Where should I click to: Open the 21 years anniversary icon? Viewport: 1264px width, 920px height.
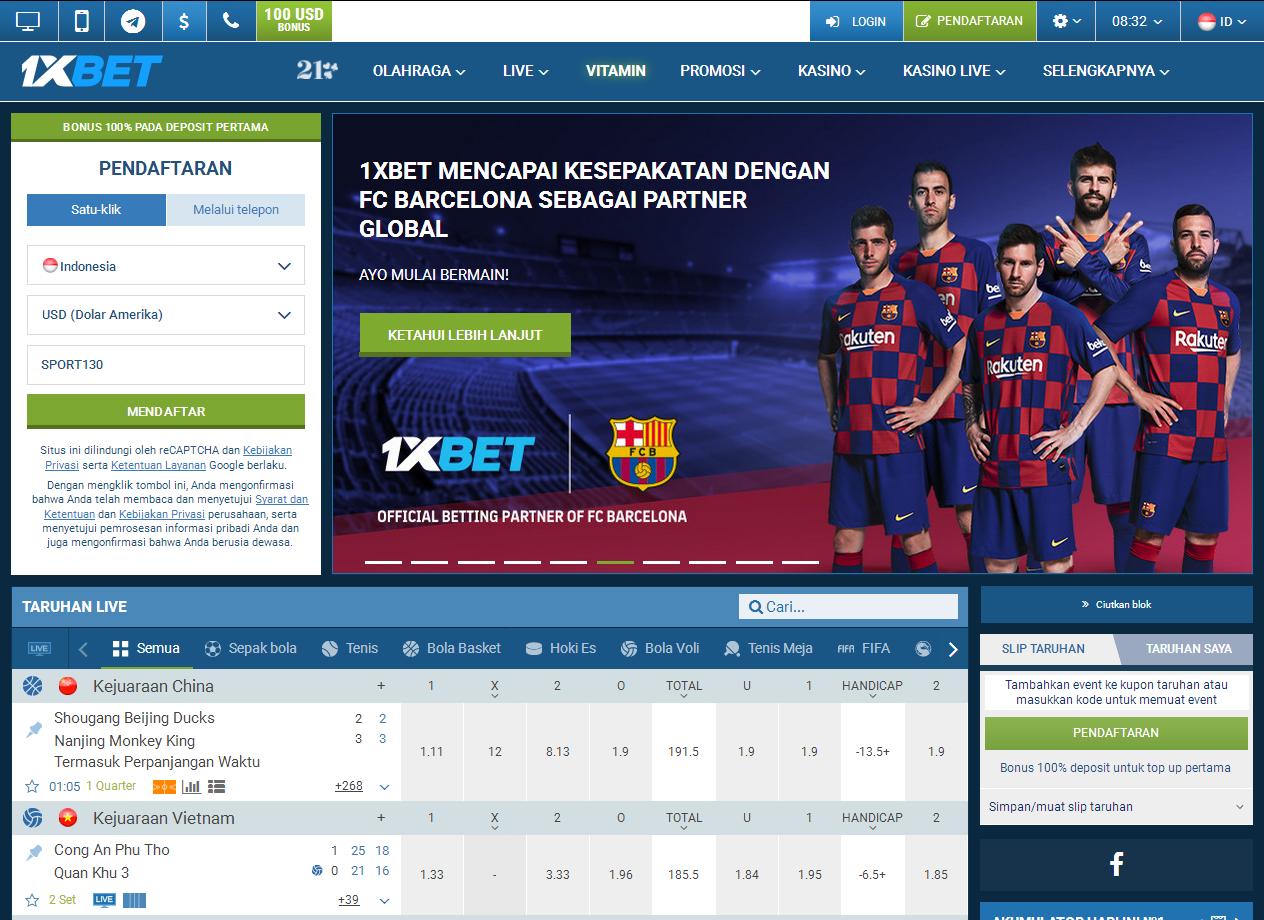click(316, 70)
